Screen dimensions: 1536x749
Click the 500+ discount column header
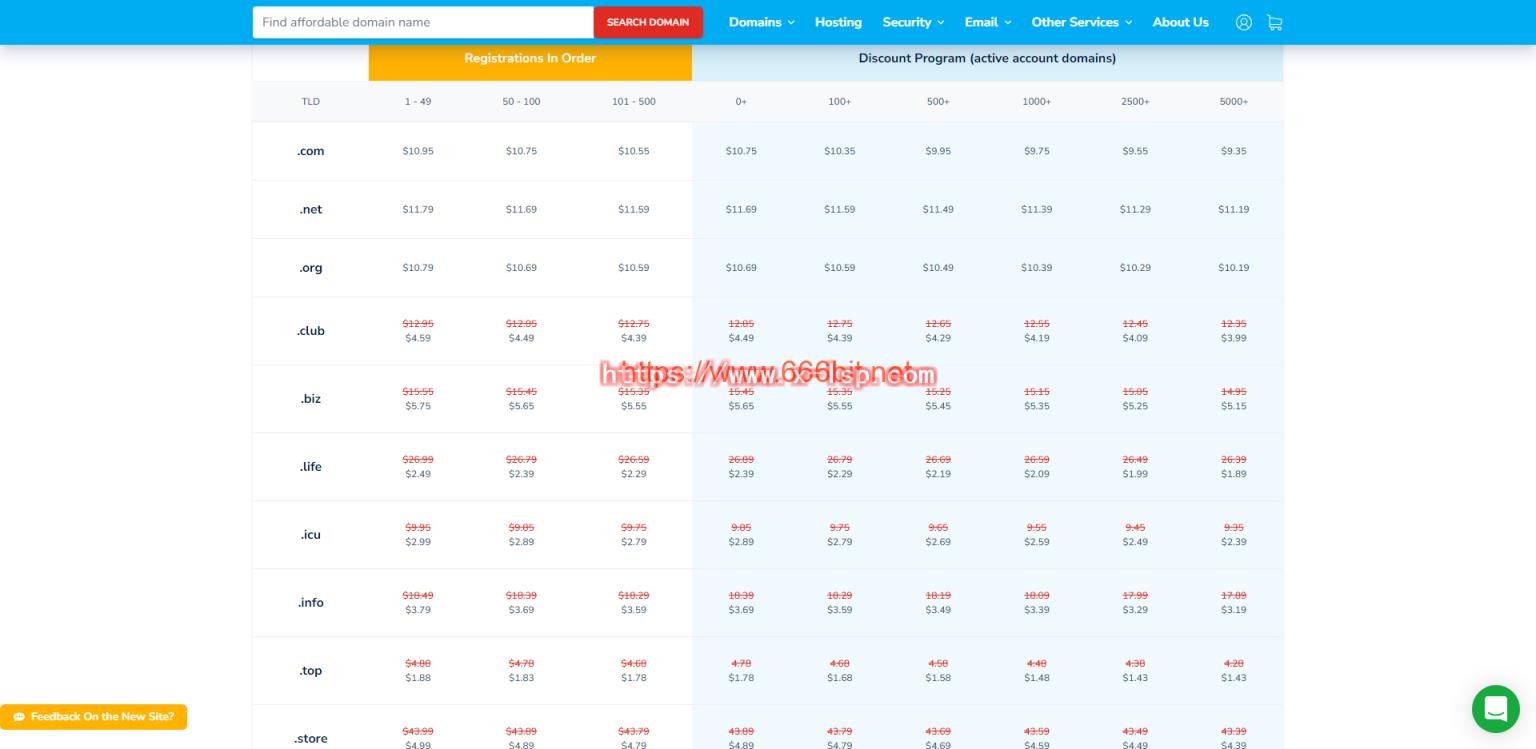pos(938,101)
